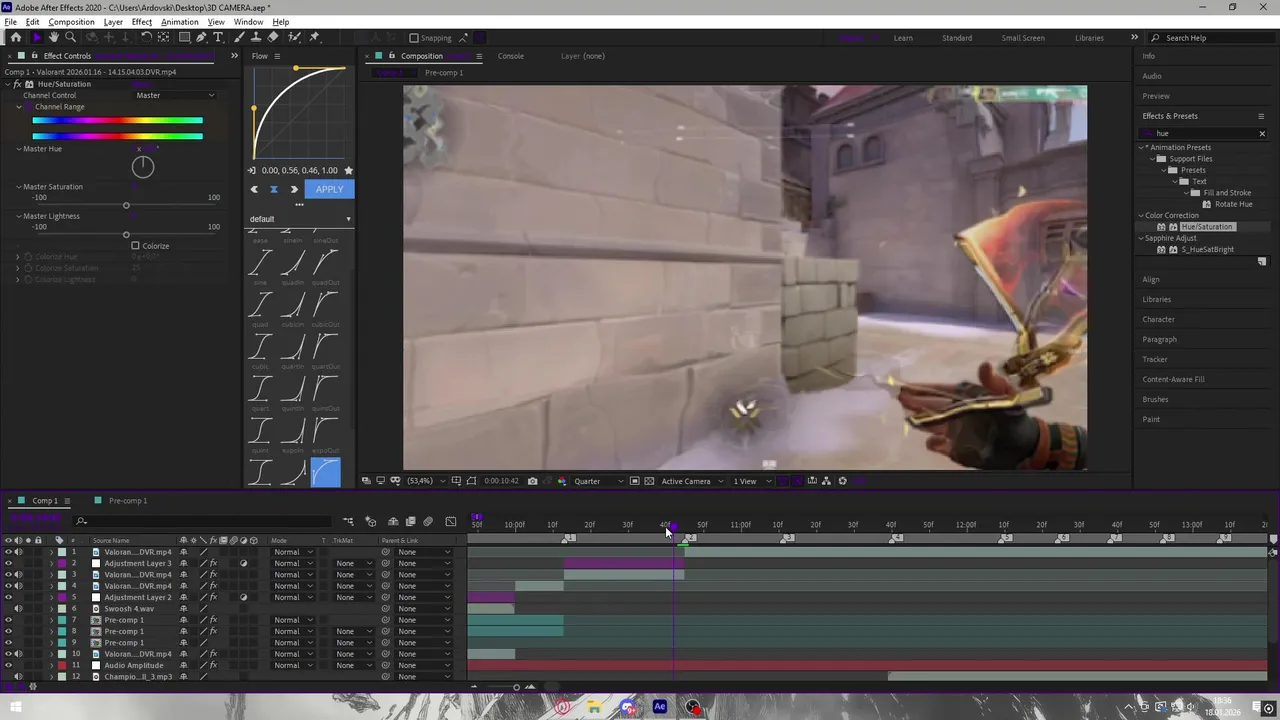Open the composition mini-flowchart in the timeline
The image size is (1280, 720).
click(348, 521)
